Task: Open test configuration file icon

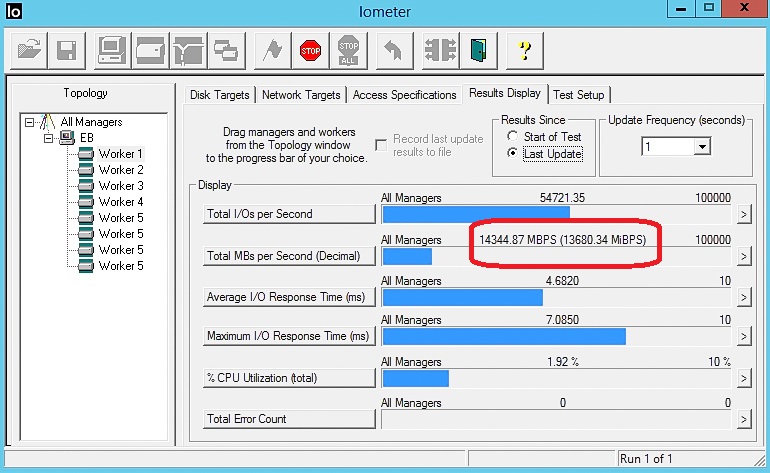Action: point(29,50)
